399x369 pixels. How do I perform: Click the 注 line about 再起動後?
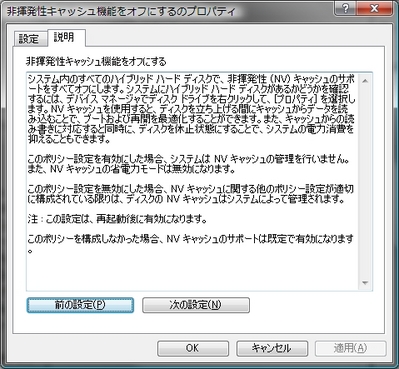117,219
